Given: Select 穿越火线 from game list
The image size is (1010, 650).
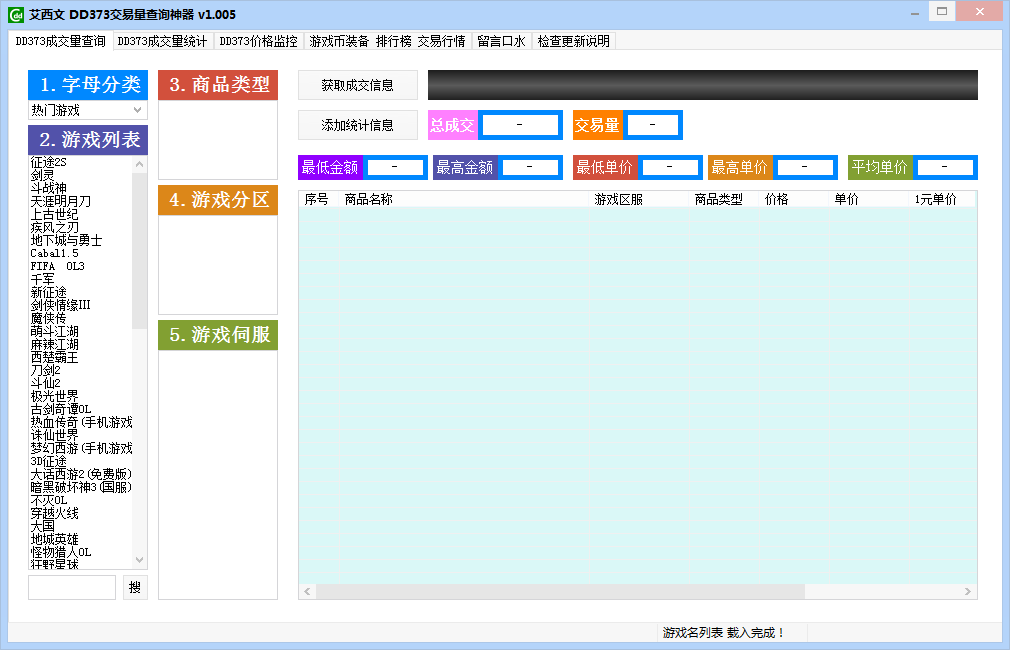Looking at the screenshot, I should pos(55,513).
